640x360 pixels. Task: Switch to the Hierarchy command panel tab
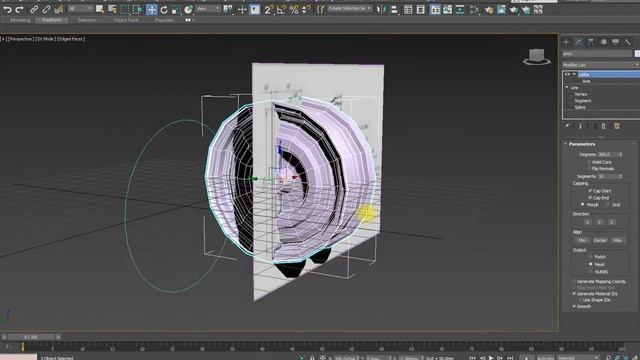[x=591, y=42]
